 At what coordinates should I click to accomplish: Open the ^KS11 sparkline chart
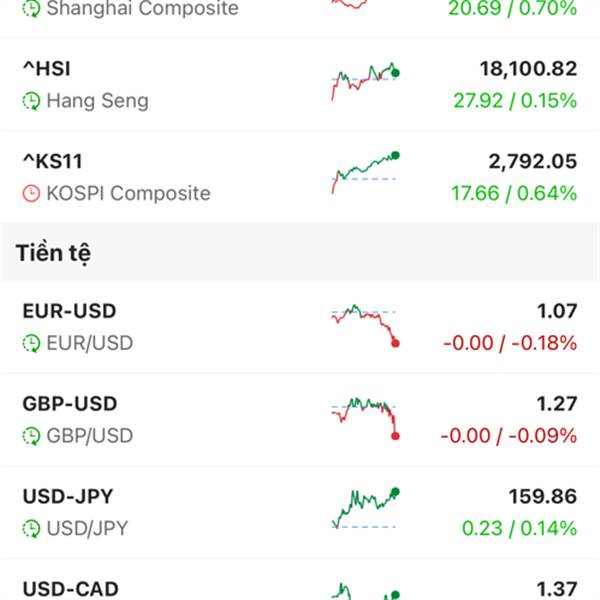(x=365, y=173)
